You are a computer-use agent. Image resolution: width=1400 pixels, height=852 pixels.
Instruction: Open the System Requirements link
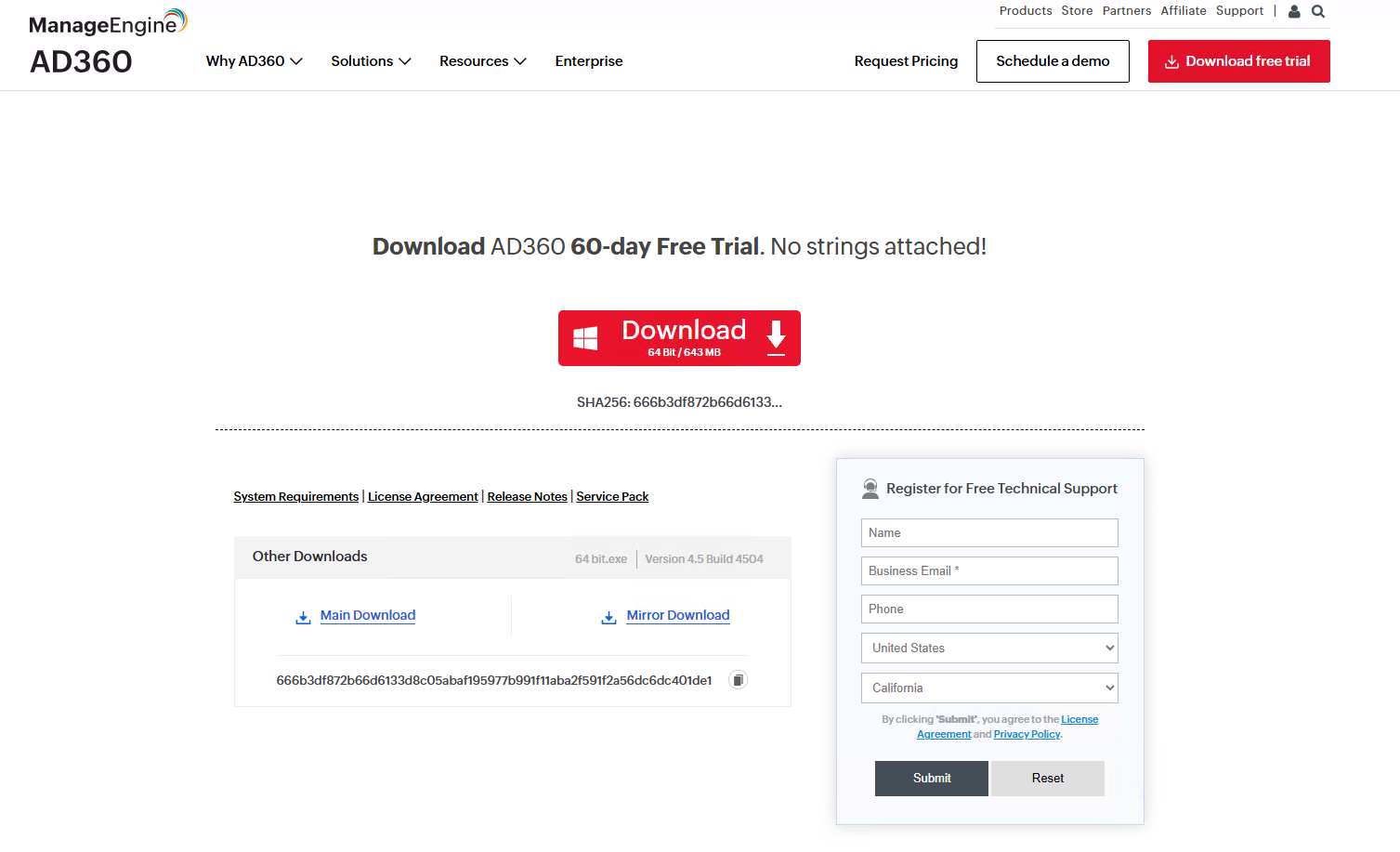[296, 497]
